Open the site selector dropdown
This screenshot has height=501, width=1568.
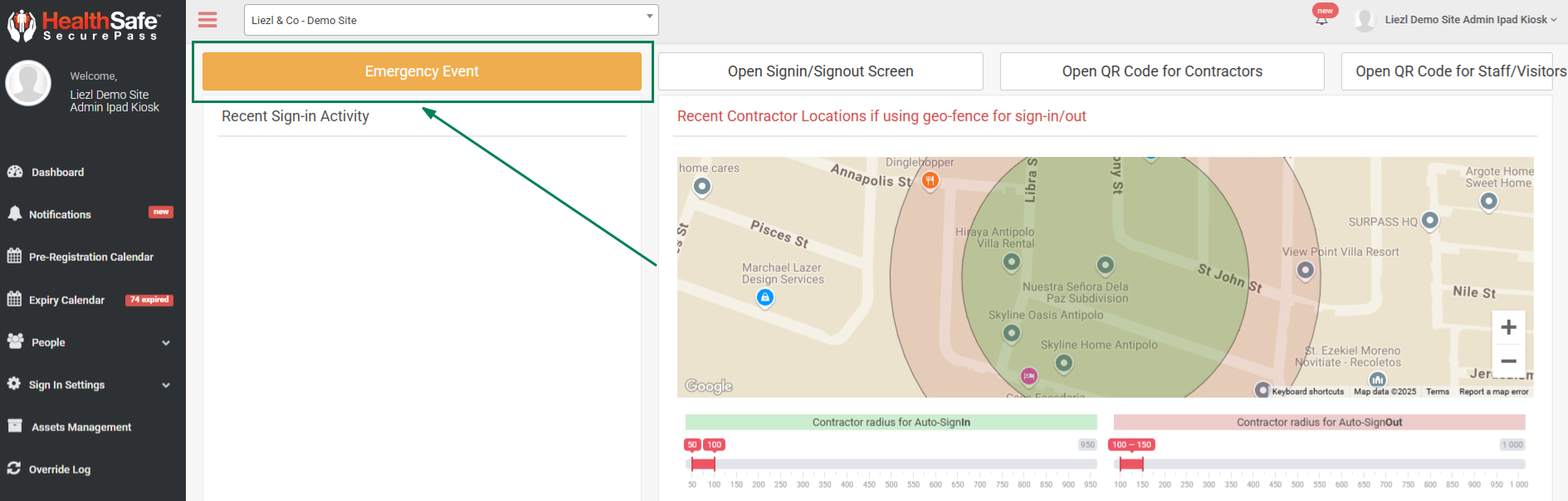coord(451,20)
